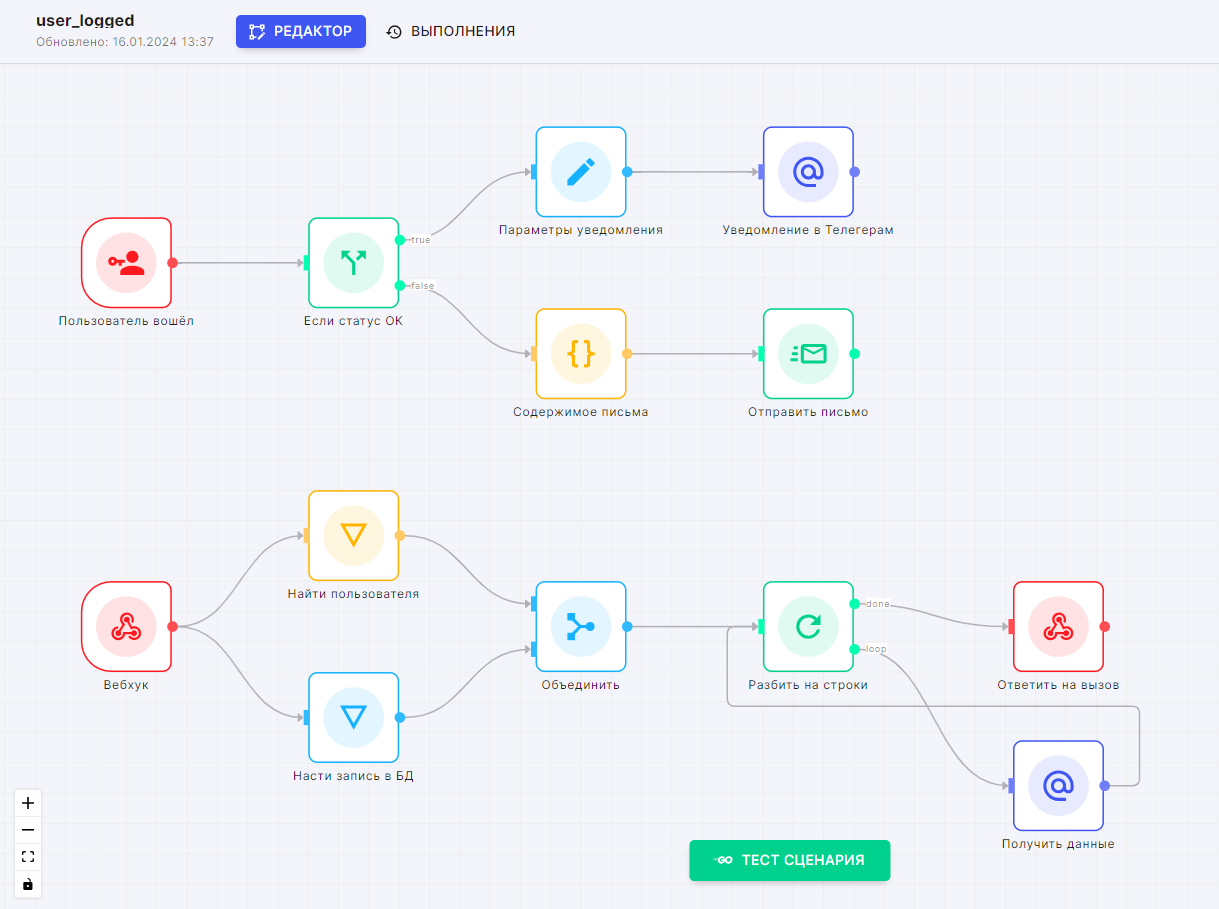Open the ВЫПОЛНЕНИЯ tab
Image resolution: width=1219 pixels, height=909 pixels.
tap(451, 31)
